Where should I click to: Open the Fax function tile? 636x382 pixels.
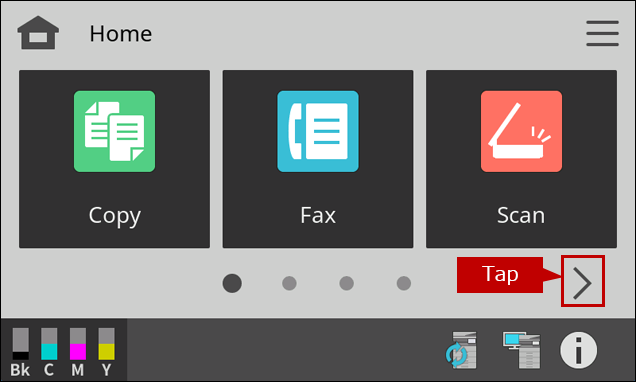tap(318, 159)
